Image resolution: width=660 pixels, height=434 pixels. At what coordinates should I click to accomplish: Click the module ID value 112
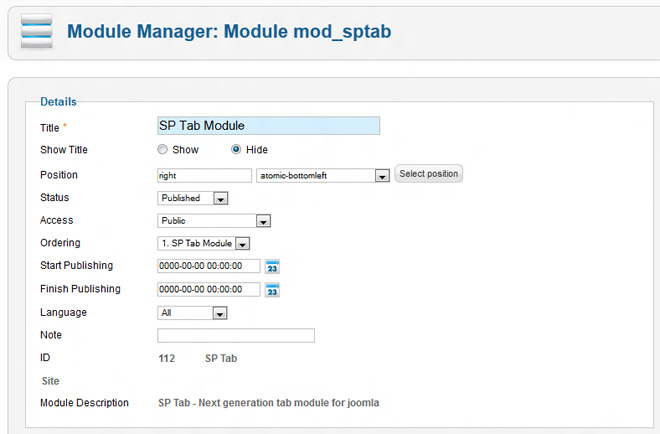166,358
